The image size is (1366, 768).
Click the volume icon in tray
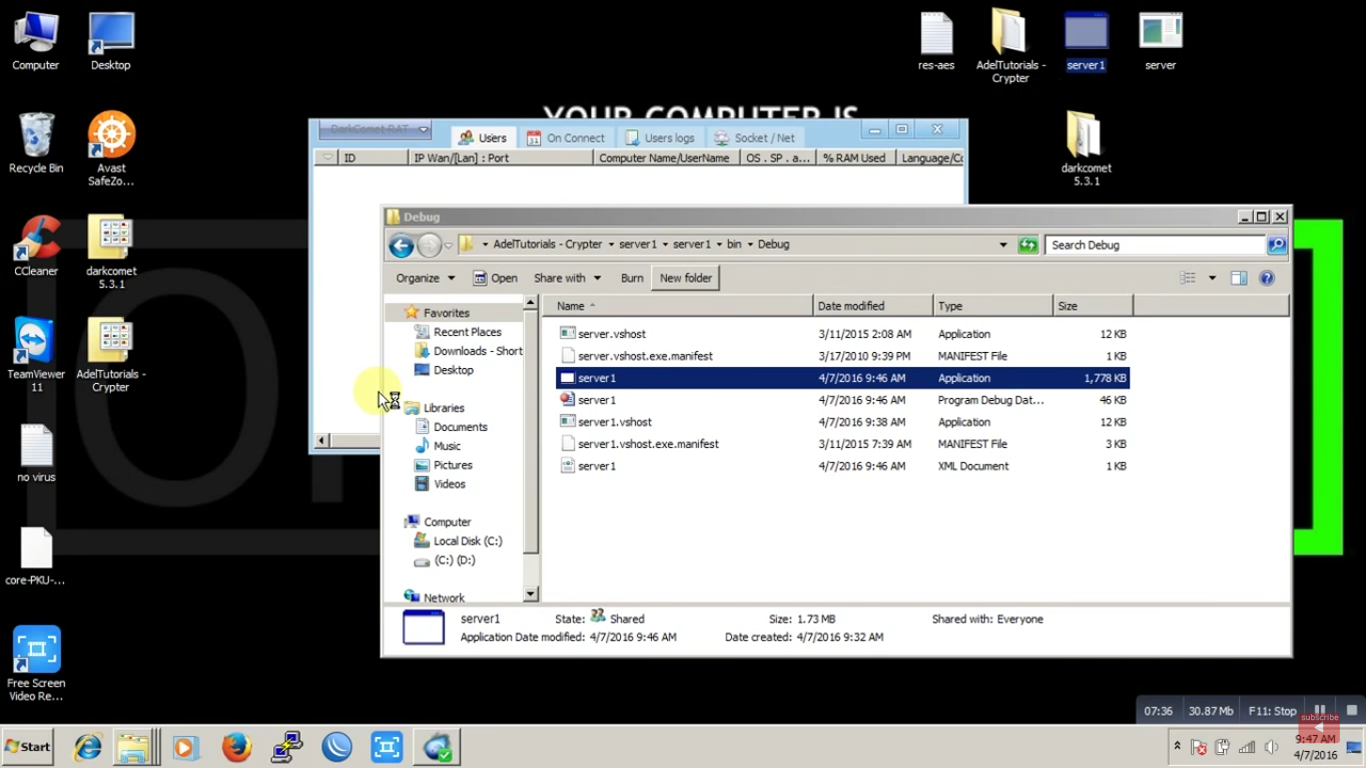1272,747
